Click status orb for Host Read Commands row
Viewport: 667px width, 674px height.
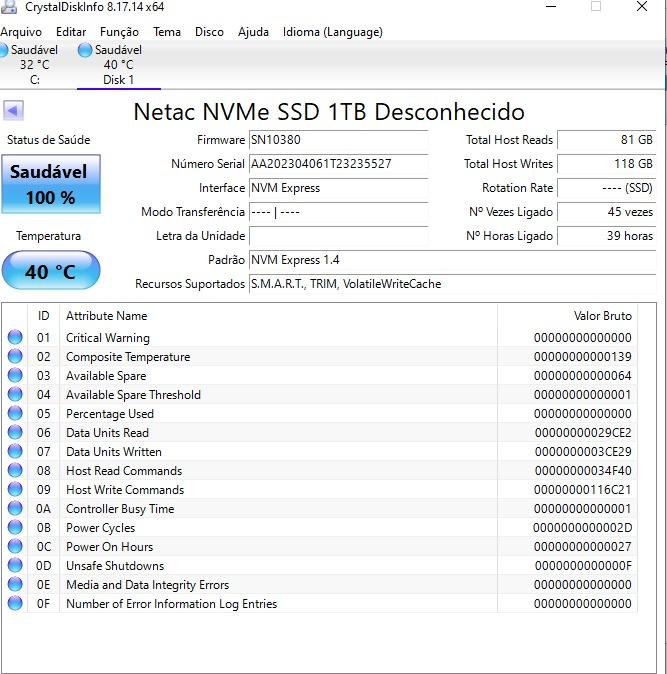click(15, 470)
